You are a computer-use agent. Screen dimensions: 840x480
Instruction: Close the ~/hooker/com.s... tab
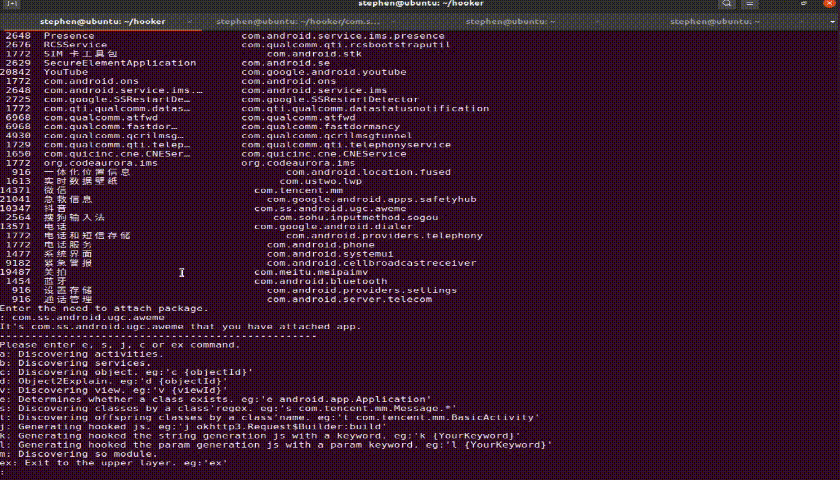[395, 22]
